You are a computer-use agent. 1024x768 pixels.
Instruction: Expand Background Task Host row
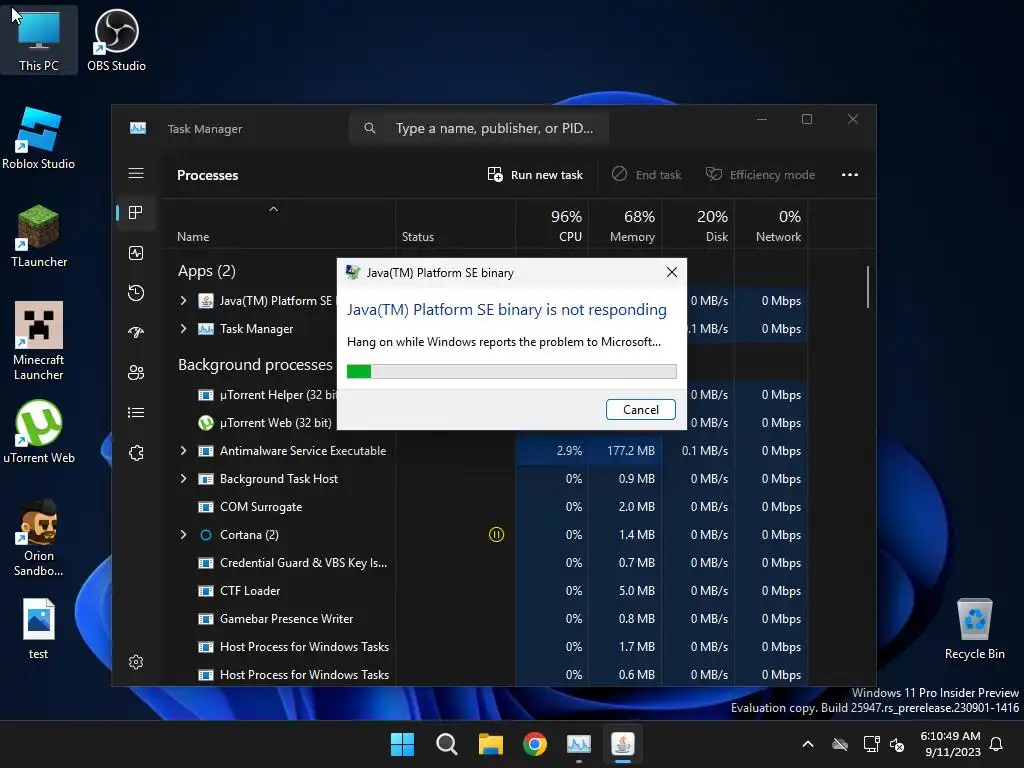(x=184, y=479)
